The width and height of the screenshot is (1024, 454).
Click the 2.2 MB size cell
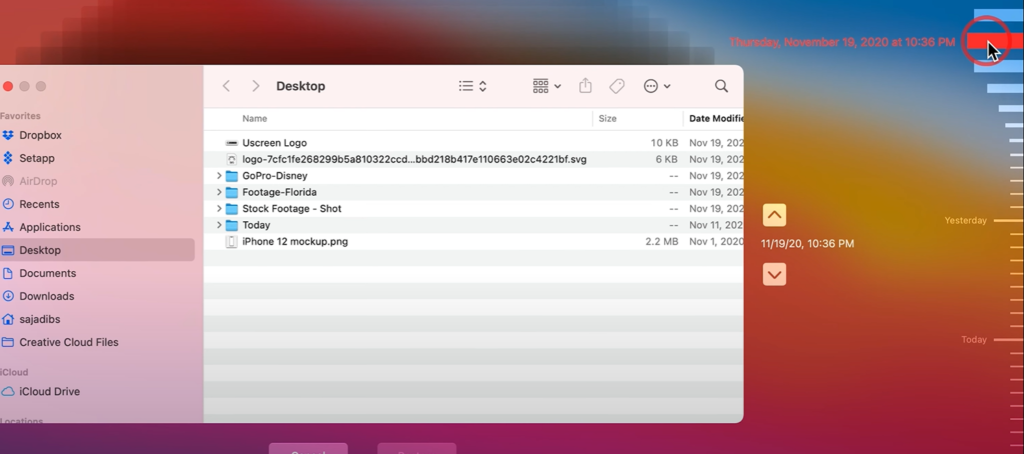pos(662,242)
